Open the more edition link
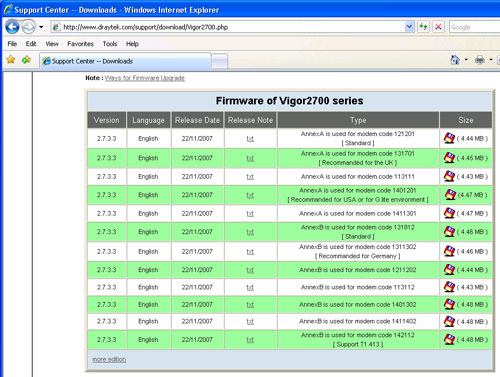500x377 pixels. pyautogui.click(x=109, y=359)
